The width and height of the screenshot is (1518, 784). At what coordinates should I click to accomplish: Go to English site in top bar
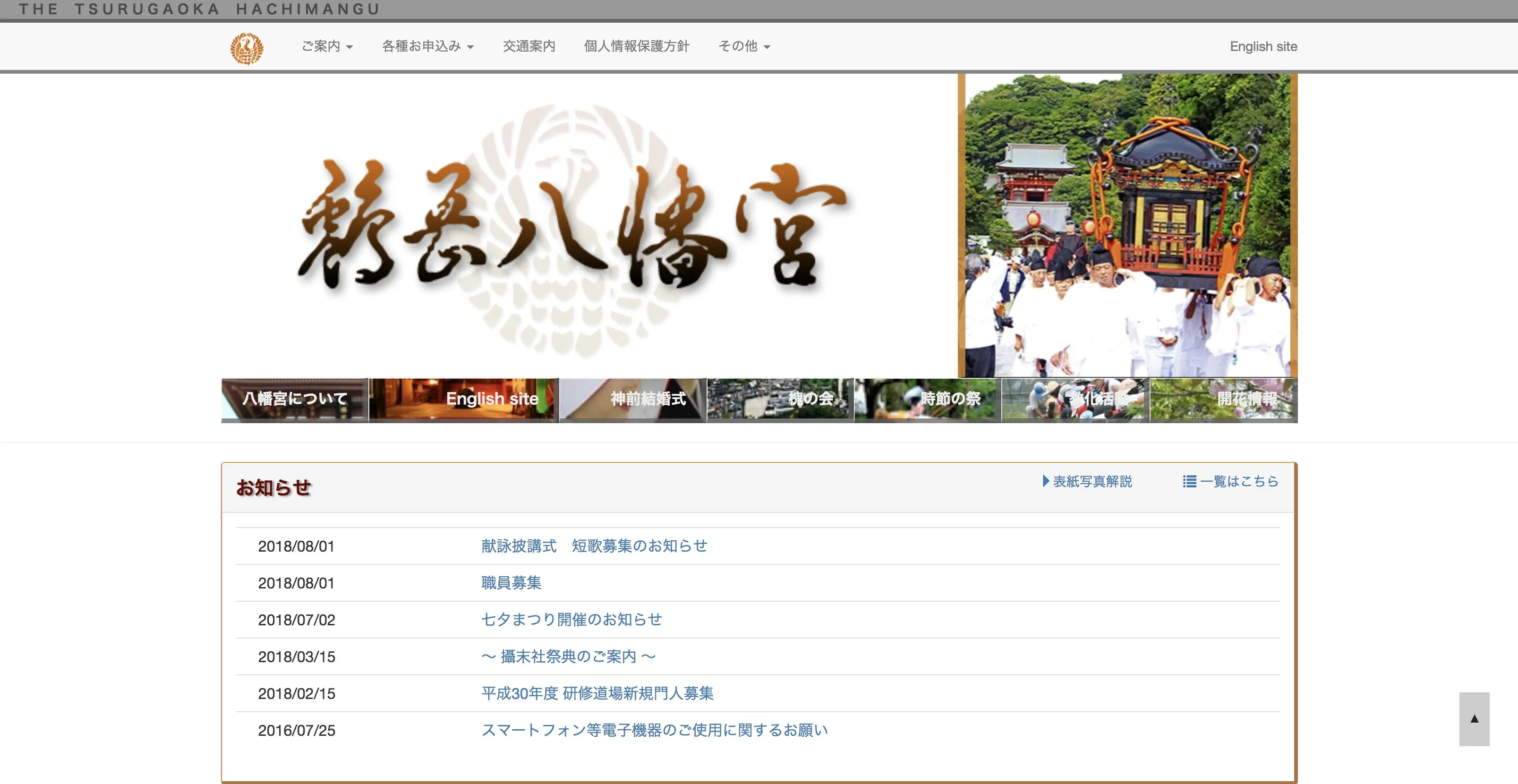pos(1263,47)
